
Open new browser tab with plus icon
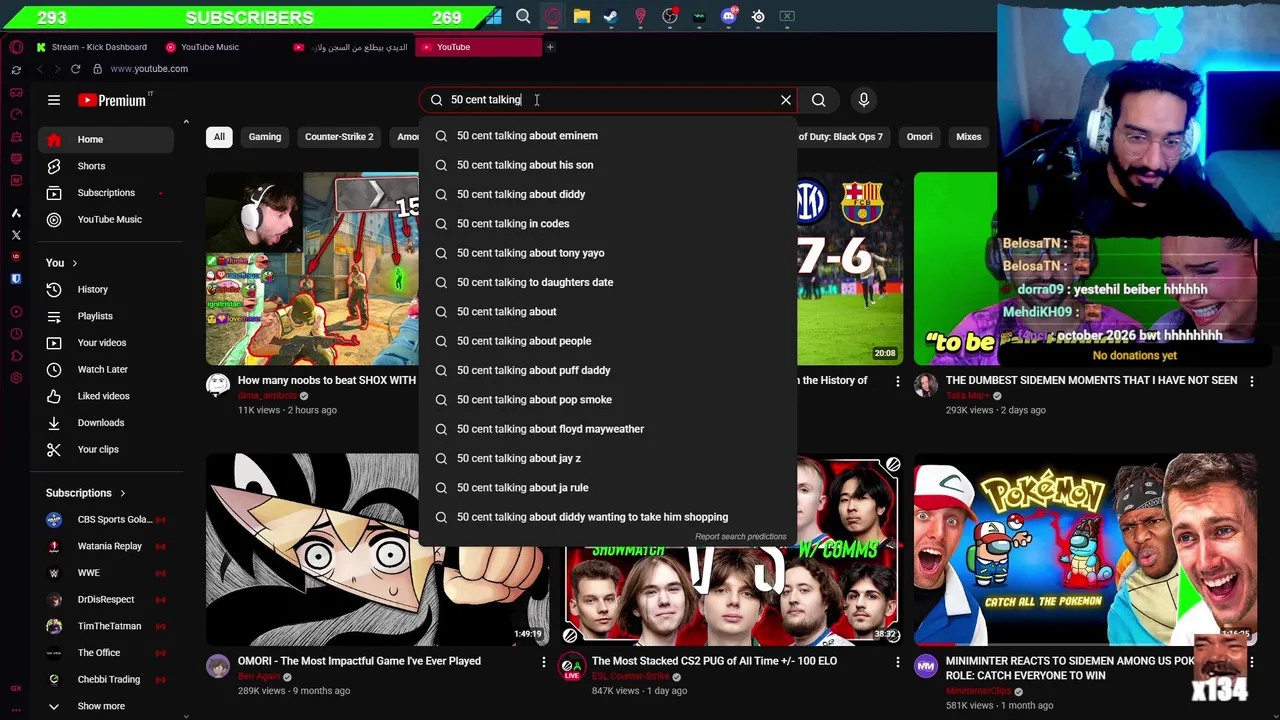550,47
